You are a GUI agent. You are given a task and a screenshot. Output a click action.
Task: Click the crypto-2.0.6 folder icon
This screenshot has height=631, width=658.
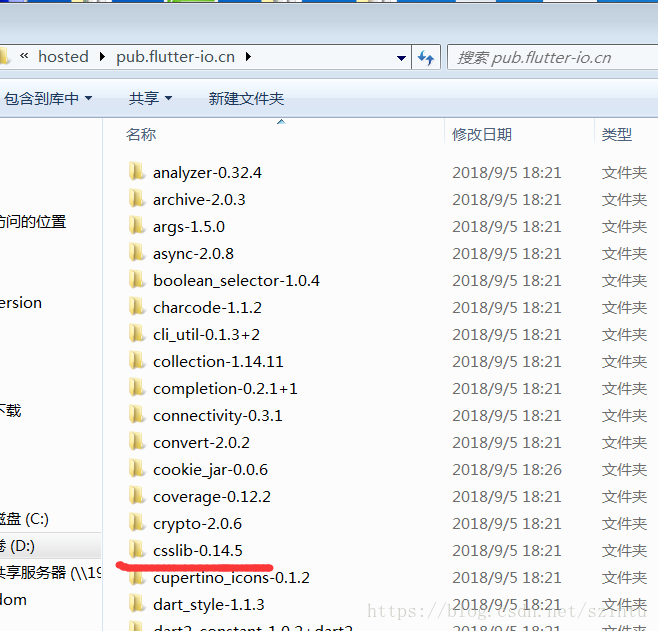point(137,523)
